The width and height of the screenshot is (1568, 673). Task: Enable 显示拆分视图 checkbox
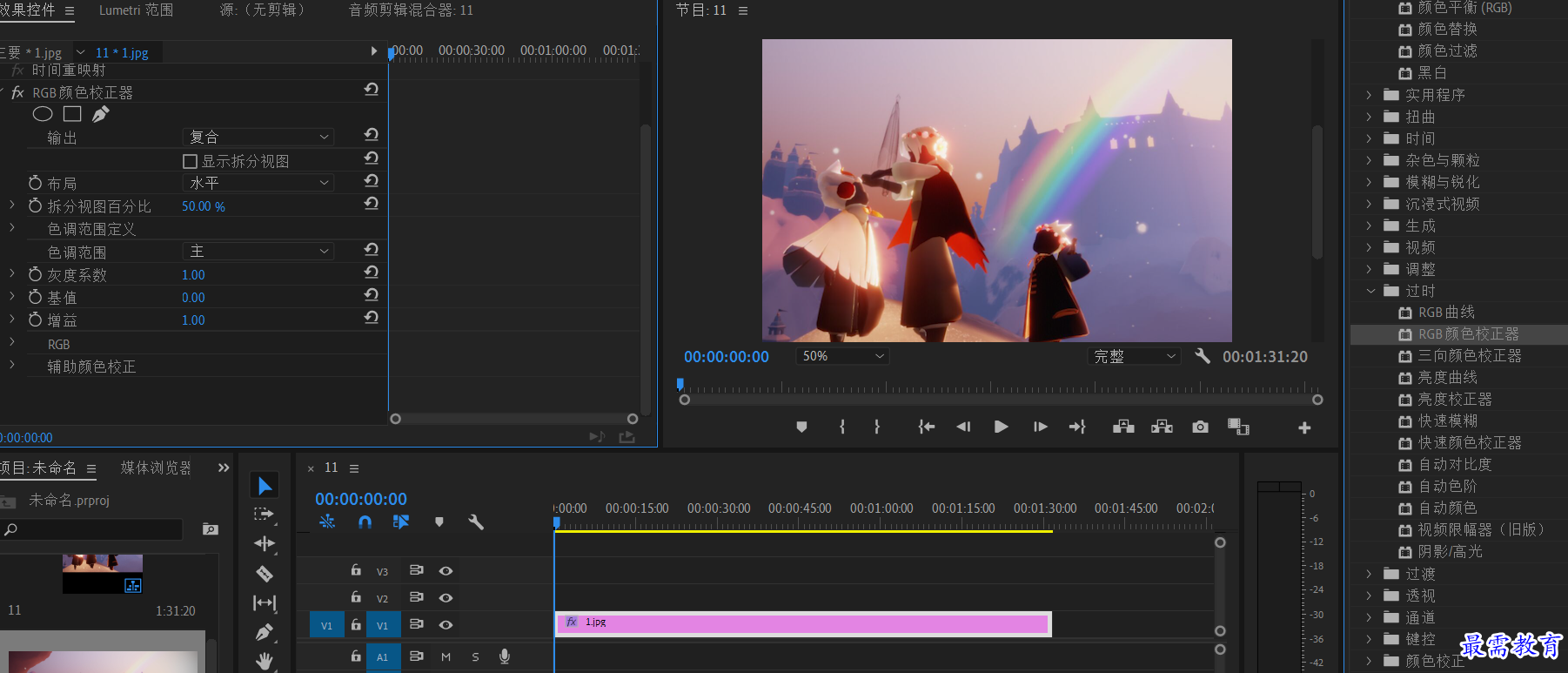pos(190,161)
